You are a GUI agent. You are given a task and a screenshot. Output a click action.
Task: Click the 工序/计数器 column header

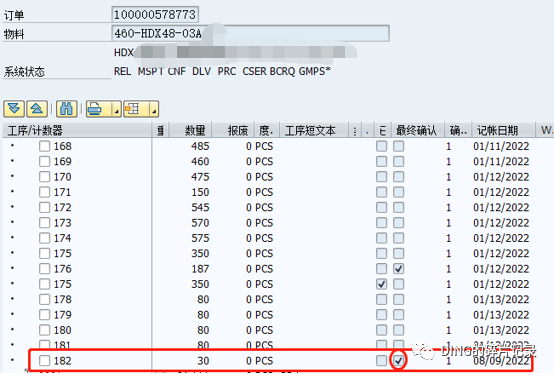pos(77,130)
